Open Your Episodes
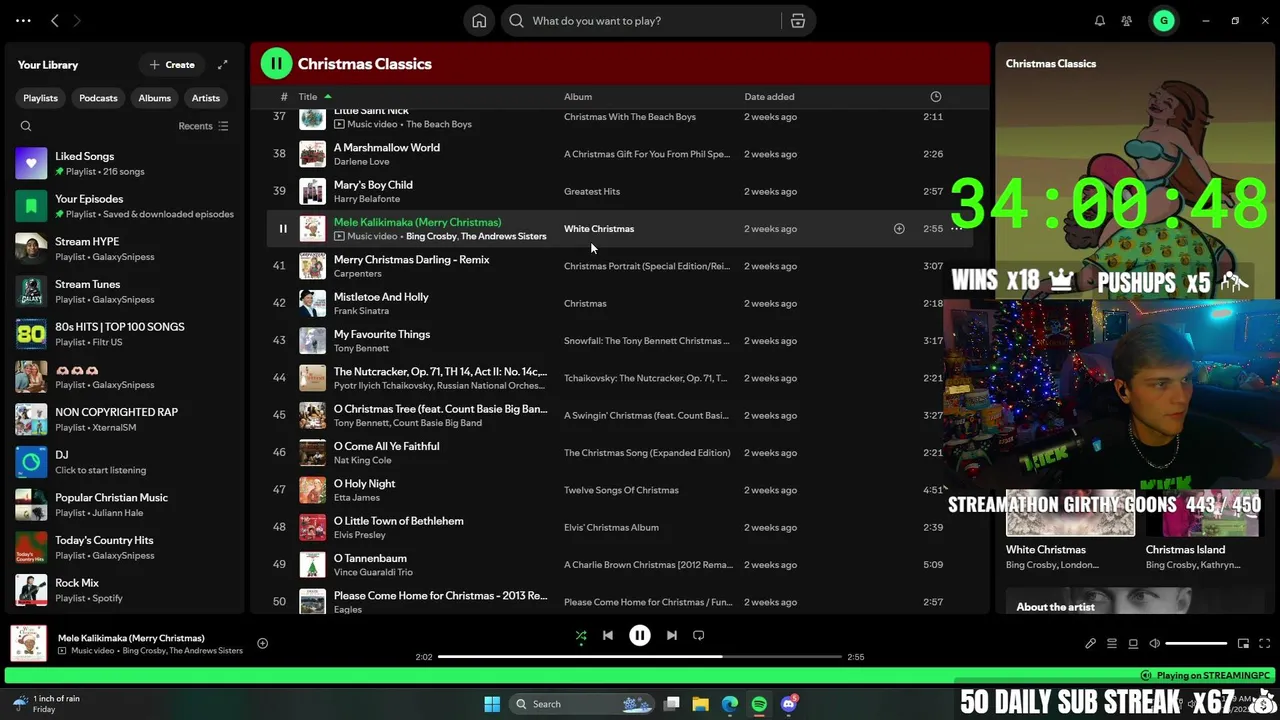Screen dimensions: 1280x720 (x=126, y=206)
